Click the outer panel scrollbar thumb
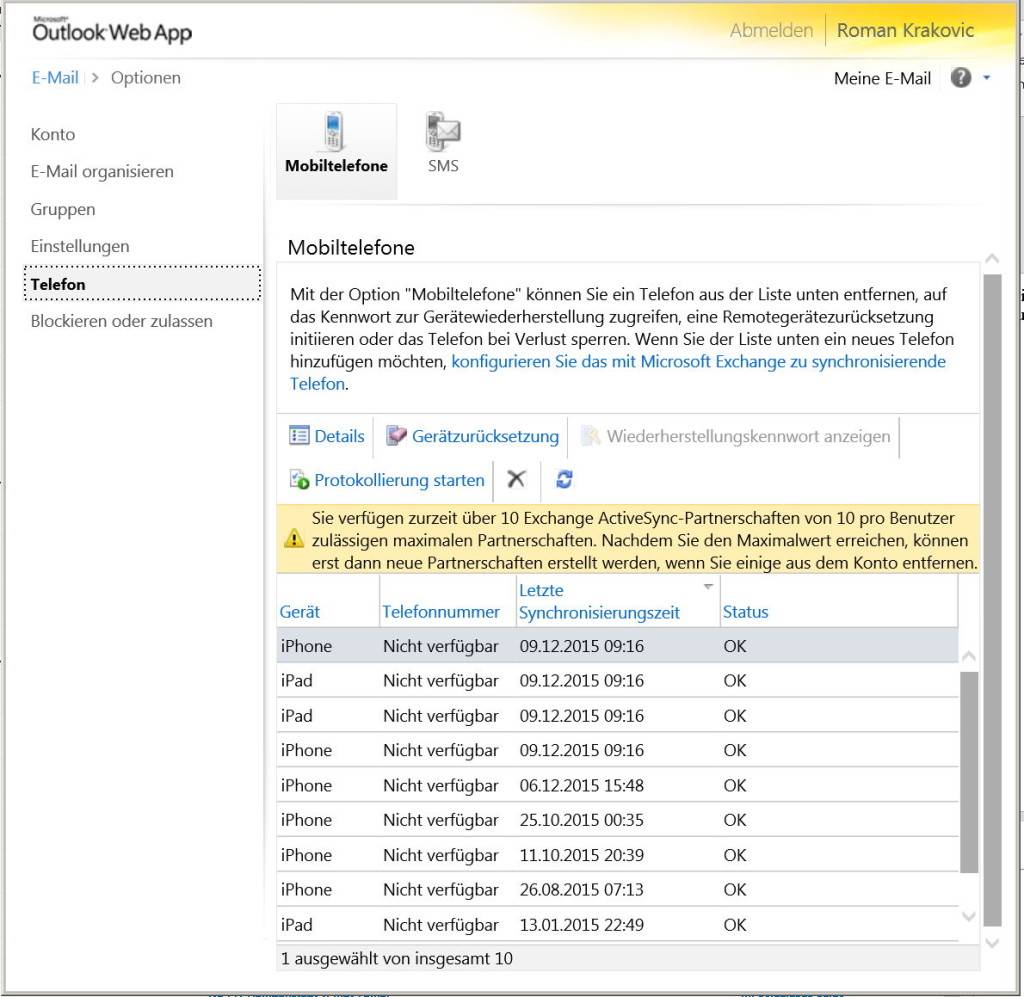 pos(992,600)
